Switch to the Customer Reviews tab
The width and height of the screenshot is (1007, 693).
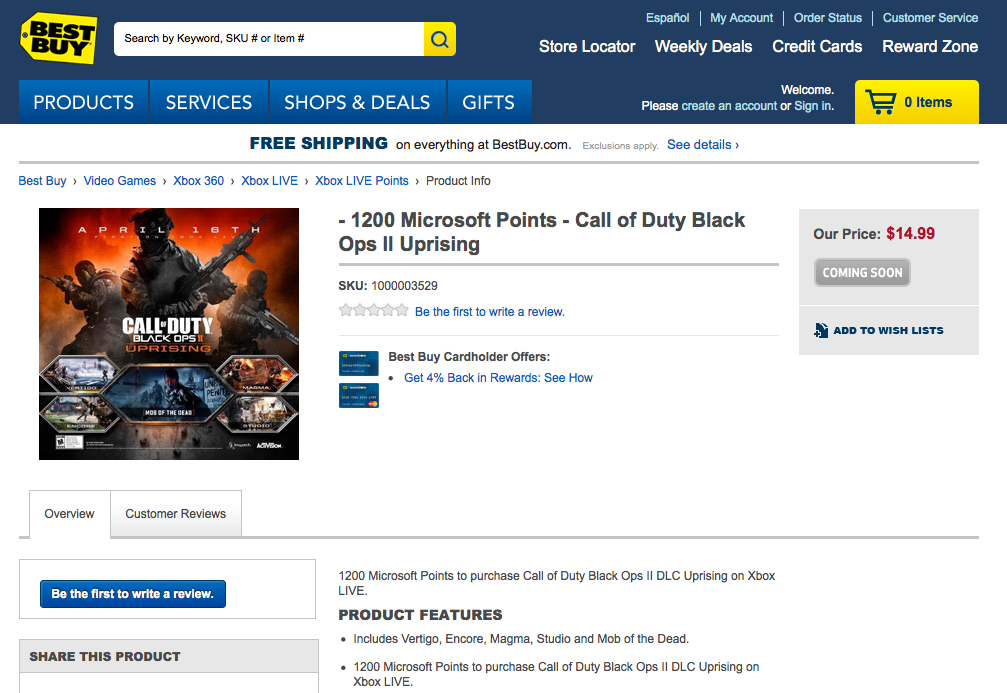click(175, 514)
